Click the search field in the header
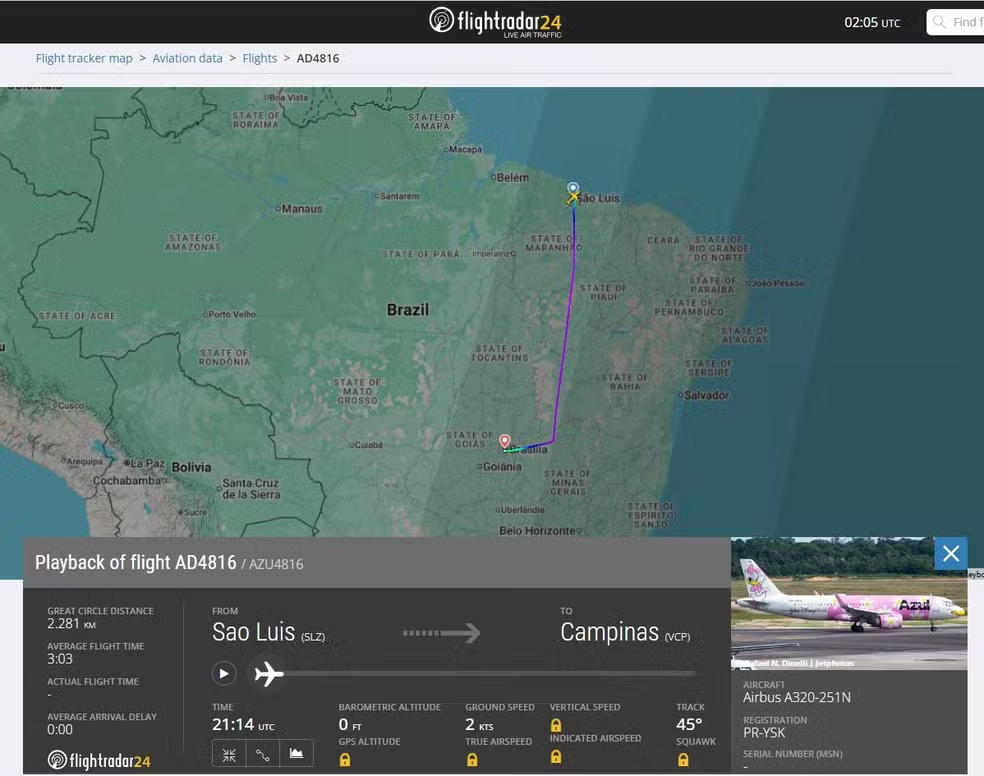Screen dimensions: 984x776 pyautogui.click(x=960, y=22)
